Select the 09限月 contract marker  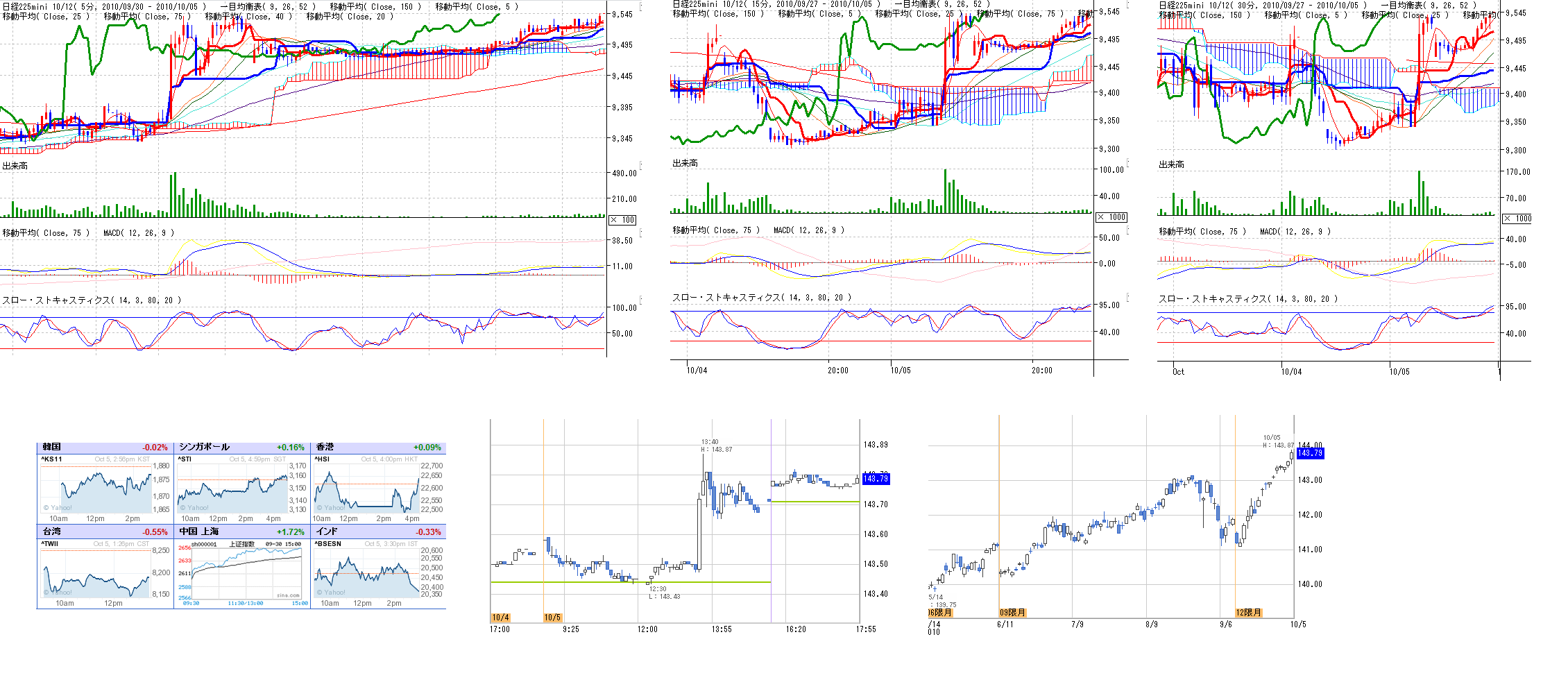[x=1012, y=613]
